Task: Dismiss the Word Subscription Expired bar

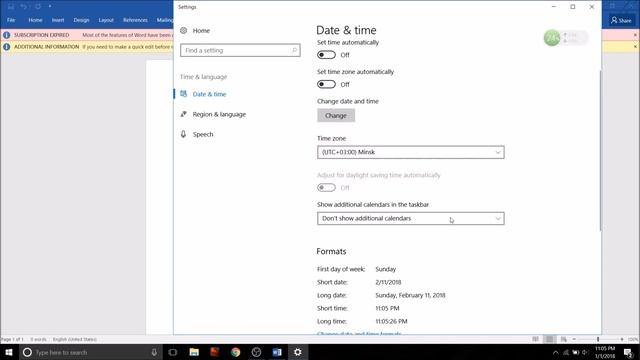Action: (635, 35)
